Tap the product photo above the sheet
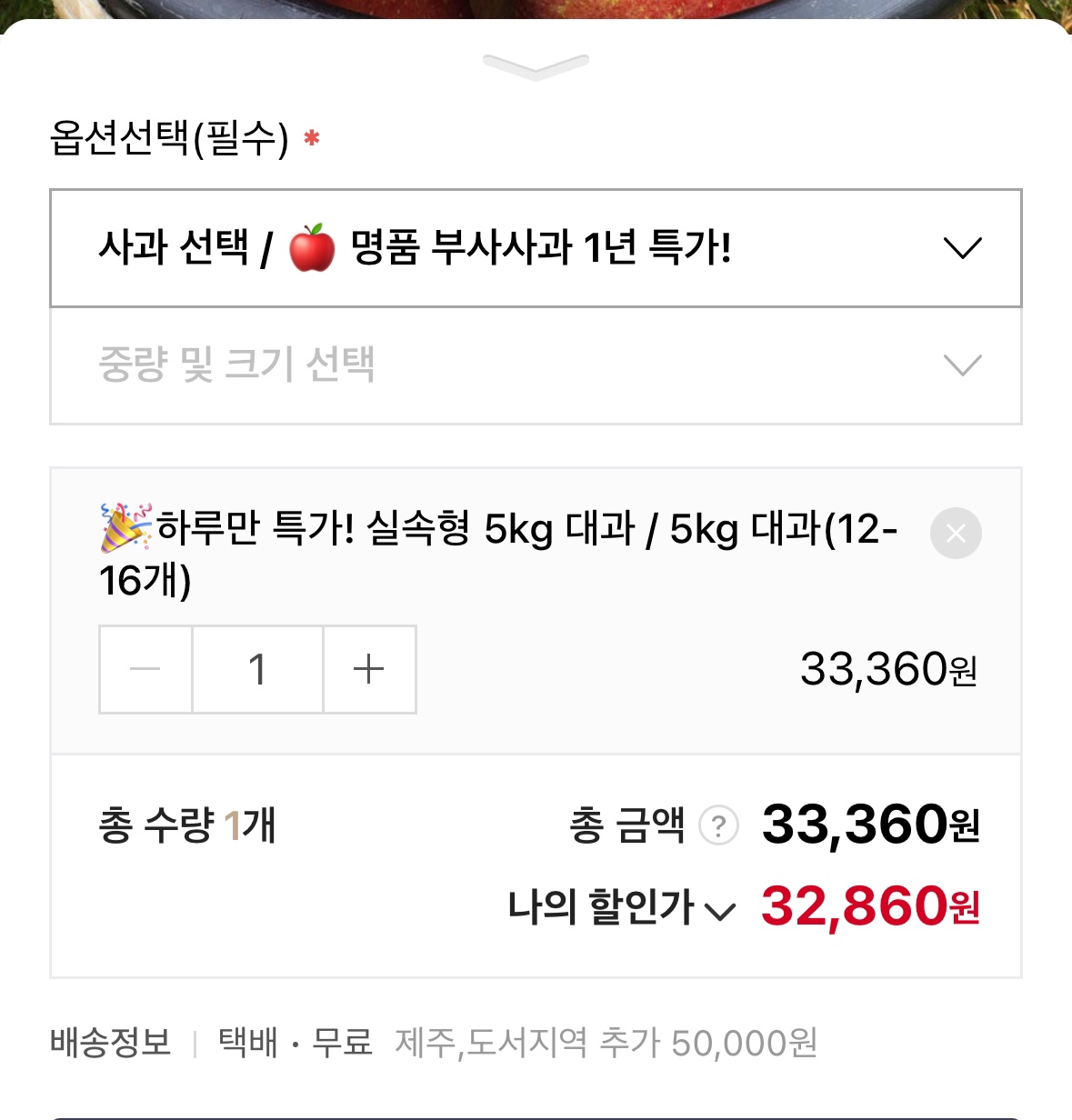The height and width of the screenshot is (1120, 1072). (x=536, y=8)
